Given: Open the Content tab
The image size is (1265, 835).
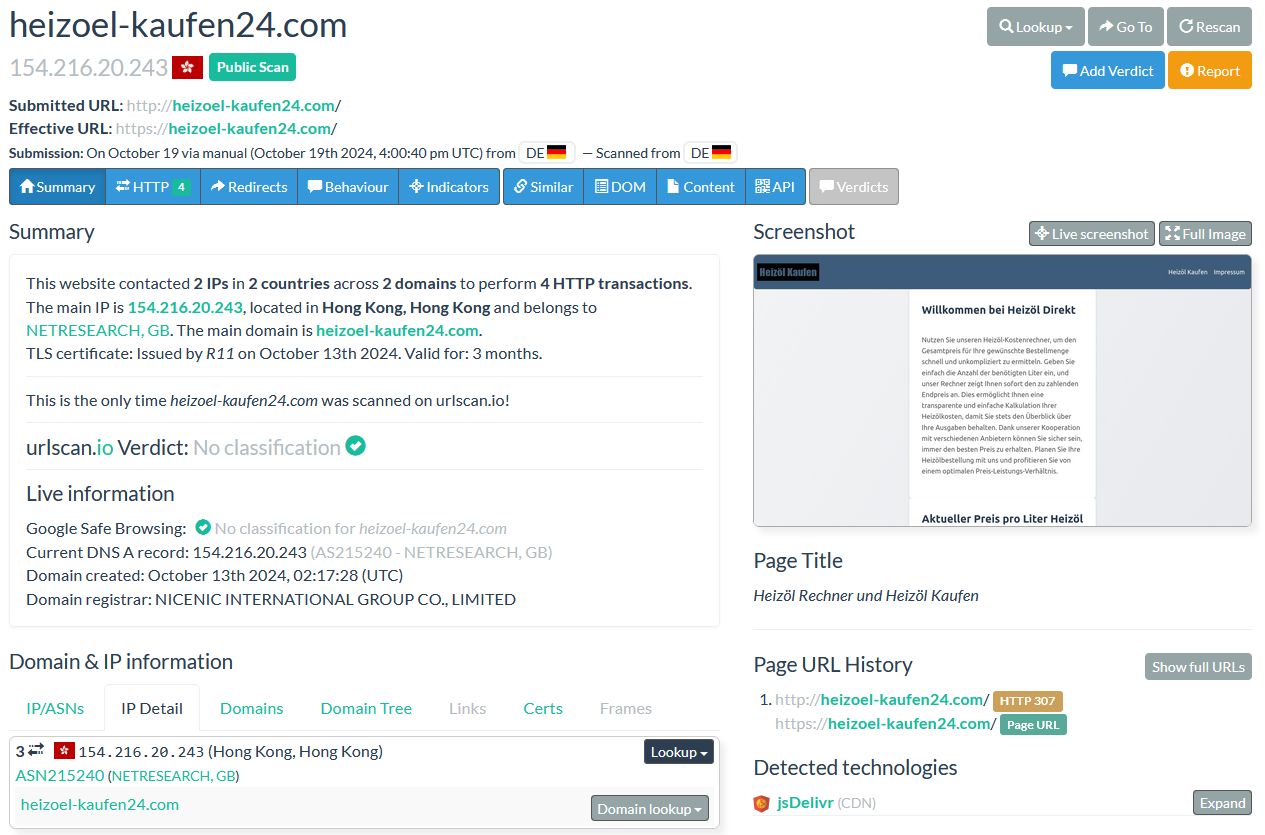Looking at the screenshot, I should tap(701, 186).
